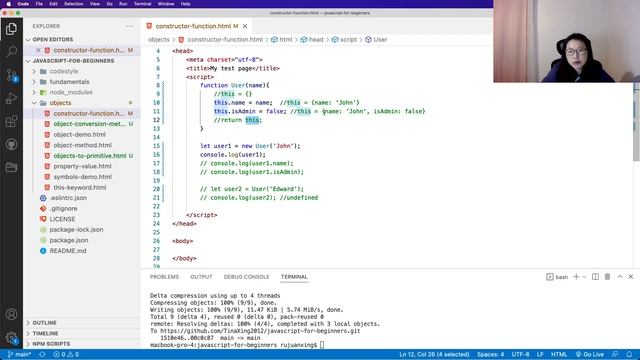The height and width of the screenshot is (360, 640).
Task: Open the bash terminal profile icon
Action: (550, 277)
